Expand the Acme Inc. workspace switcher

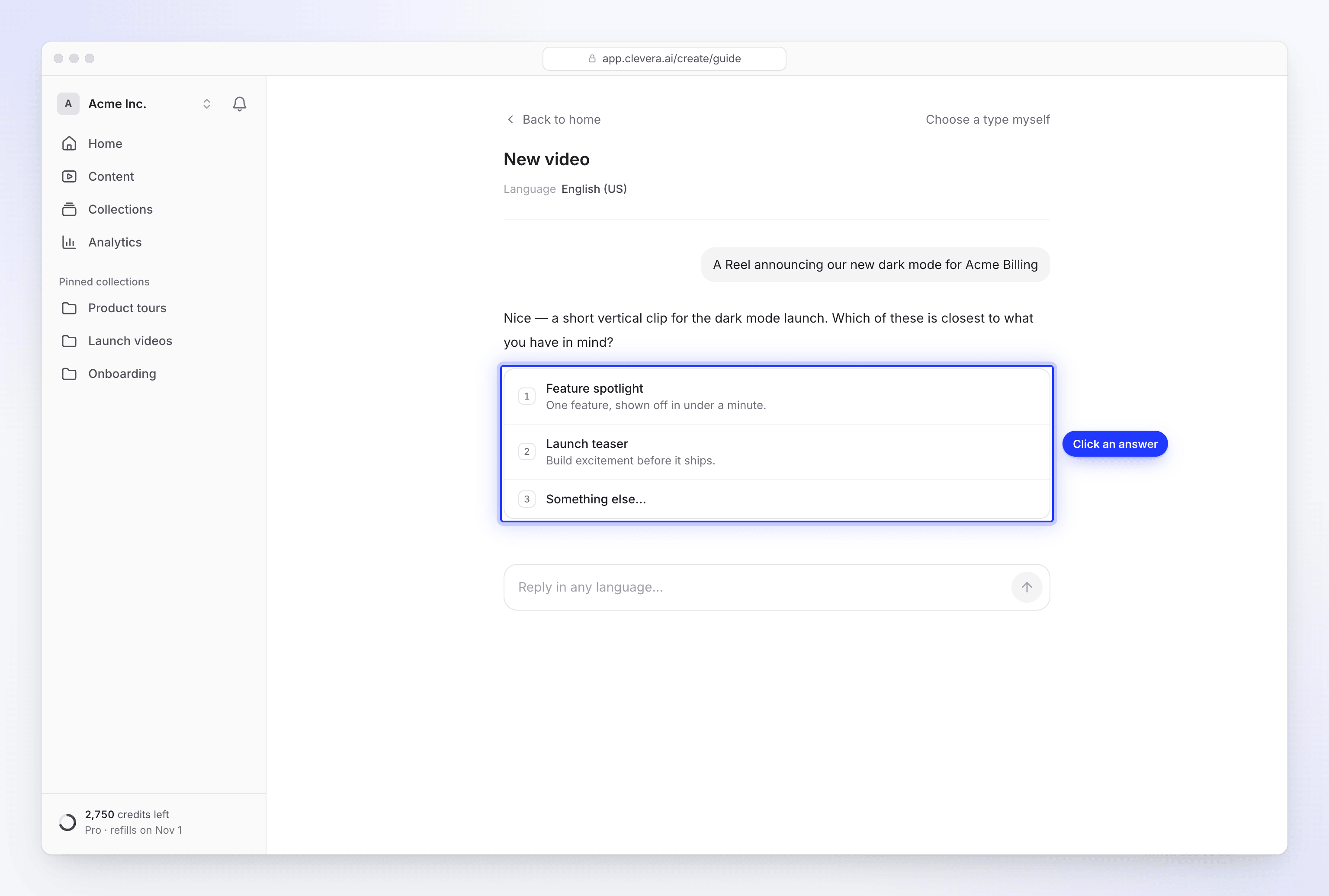pos(207,103)
